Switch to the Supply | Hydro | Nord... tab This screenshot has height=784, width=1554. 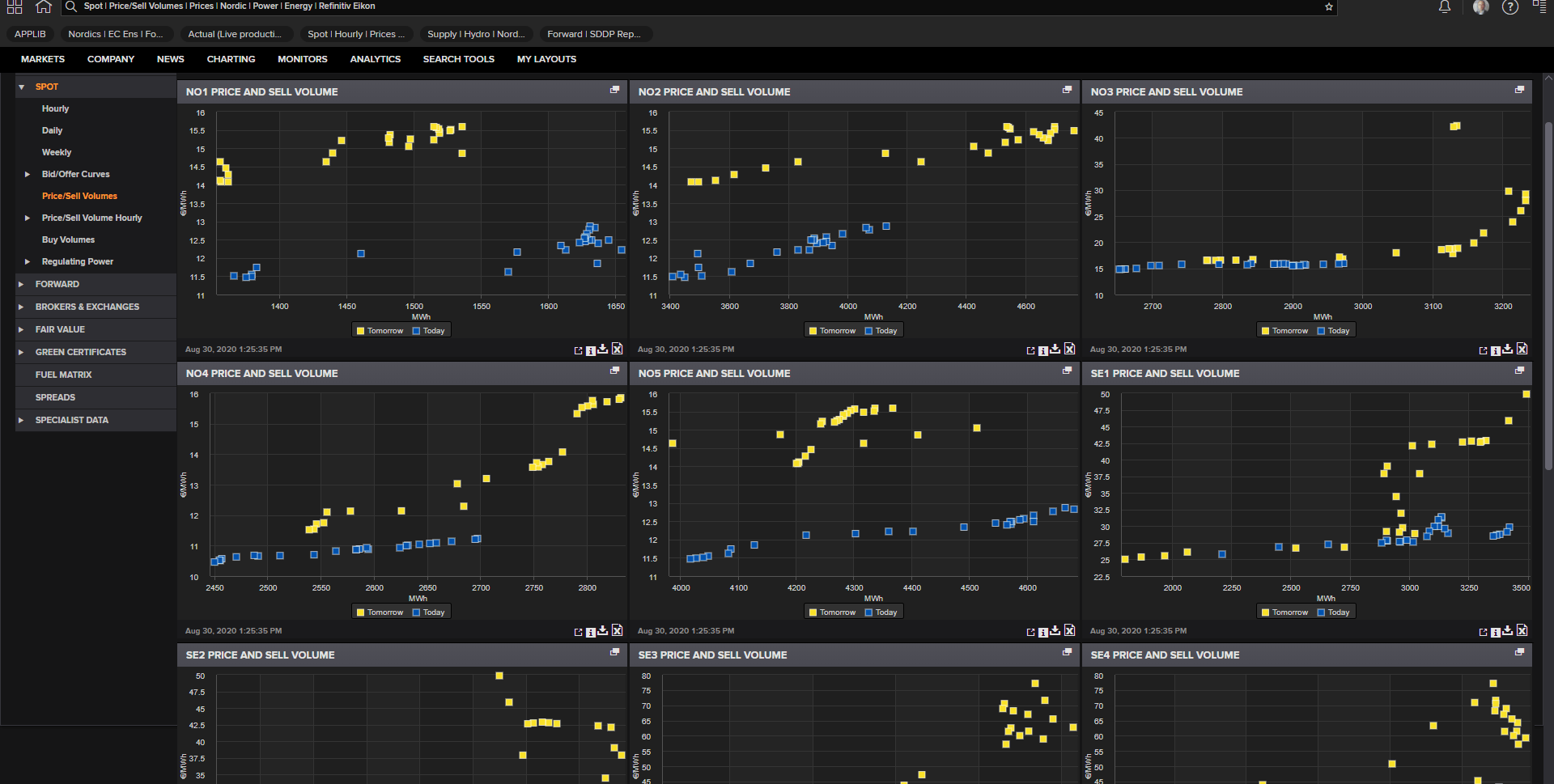pyautogui.click(x=476, y=34)
